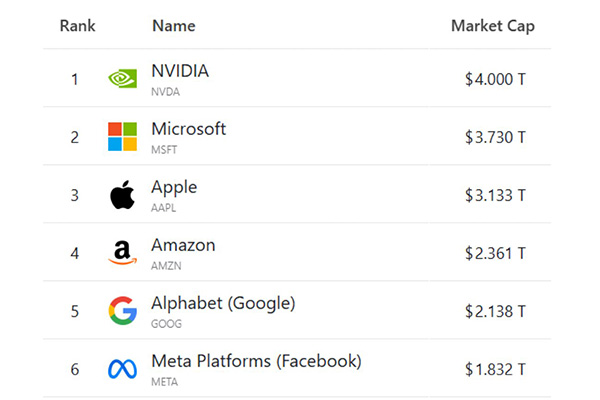Select Meta's $1.832 T market cap
This screenshot has width=600, height=400.
[x=495, y=369]
